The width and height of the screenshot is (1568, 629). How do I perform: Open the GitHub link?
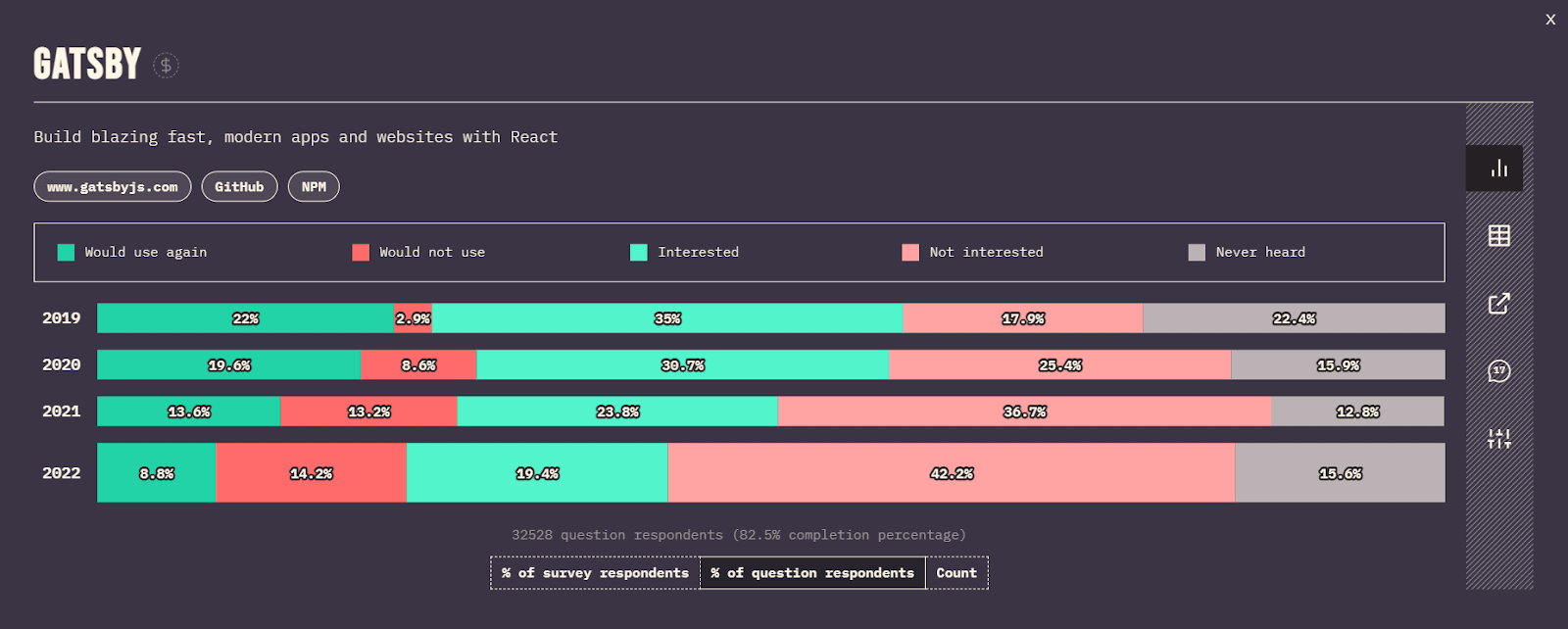click(x=239, y=187)
